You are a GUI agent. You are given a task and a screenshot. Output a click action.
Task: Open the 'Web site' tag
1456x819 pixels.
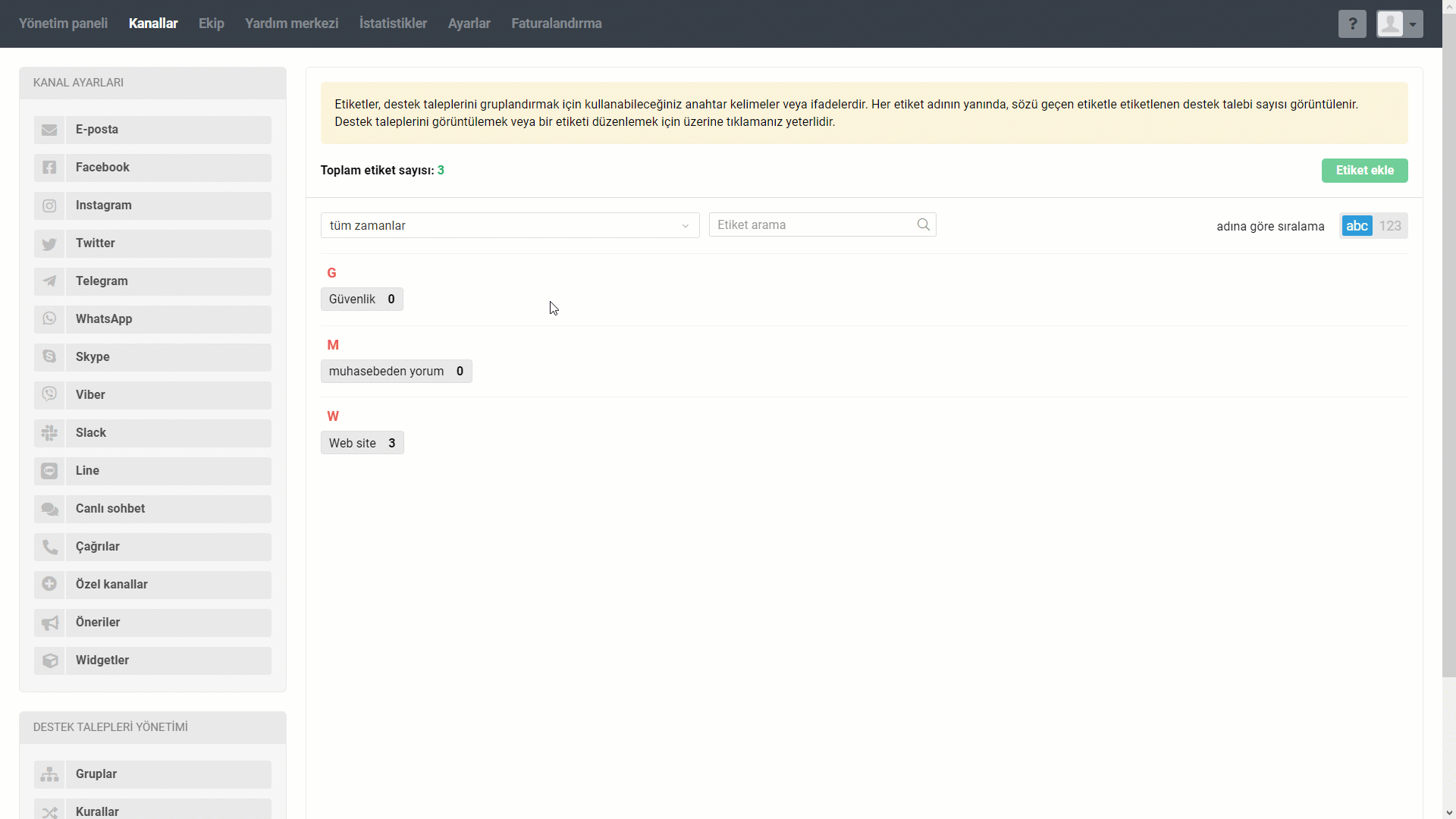click(x=353, y=443)
